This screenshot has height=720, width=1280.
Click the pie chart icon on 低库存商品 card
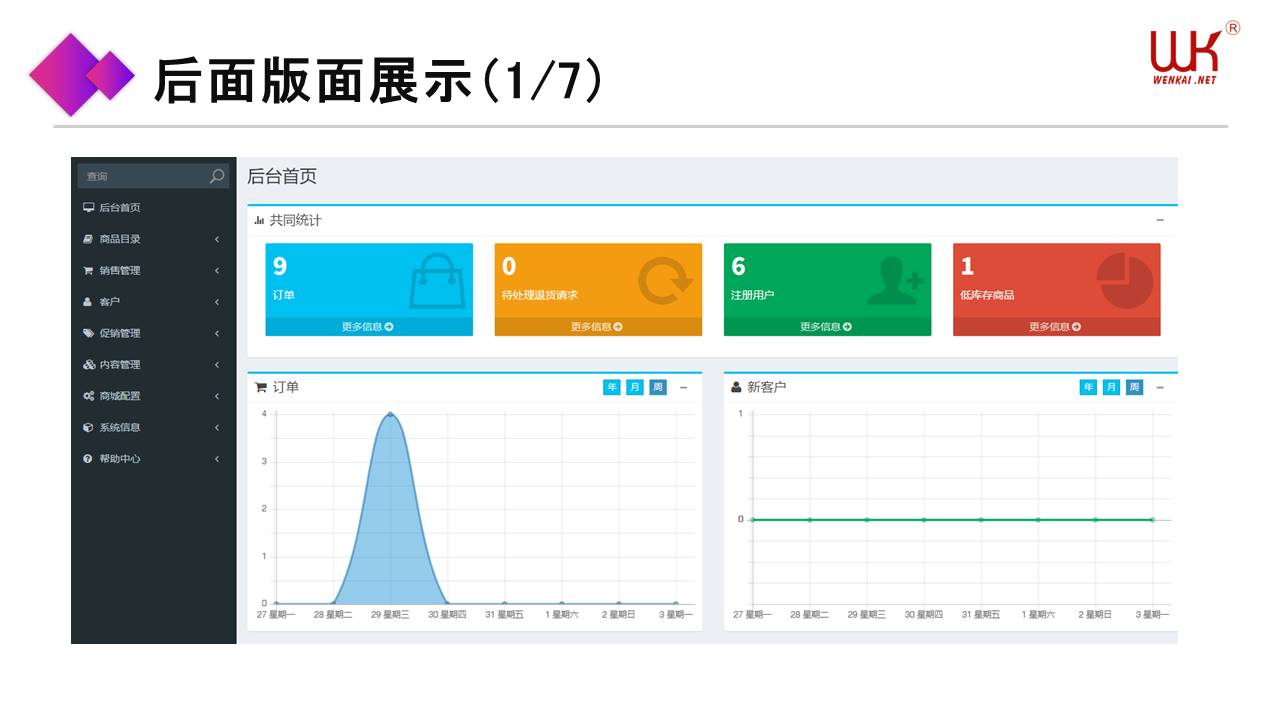(1125, 281)
